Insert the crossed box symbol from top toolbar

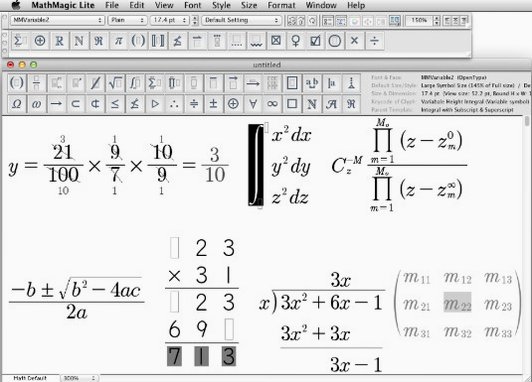point(276,41)
